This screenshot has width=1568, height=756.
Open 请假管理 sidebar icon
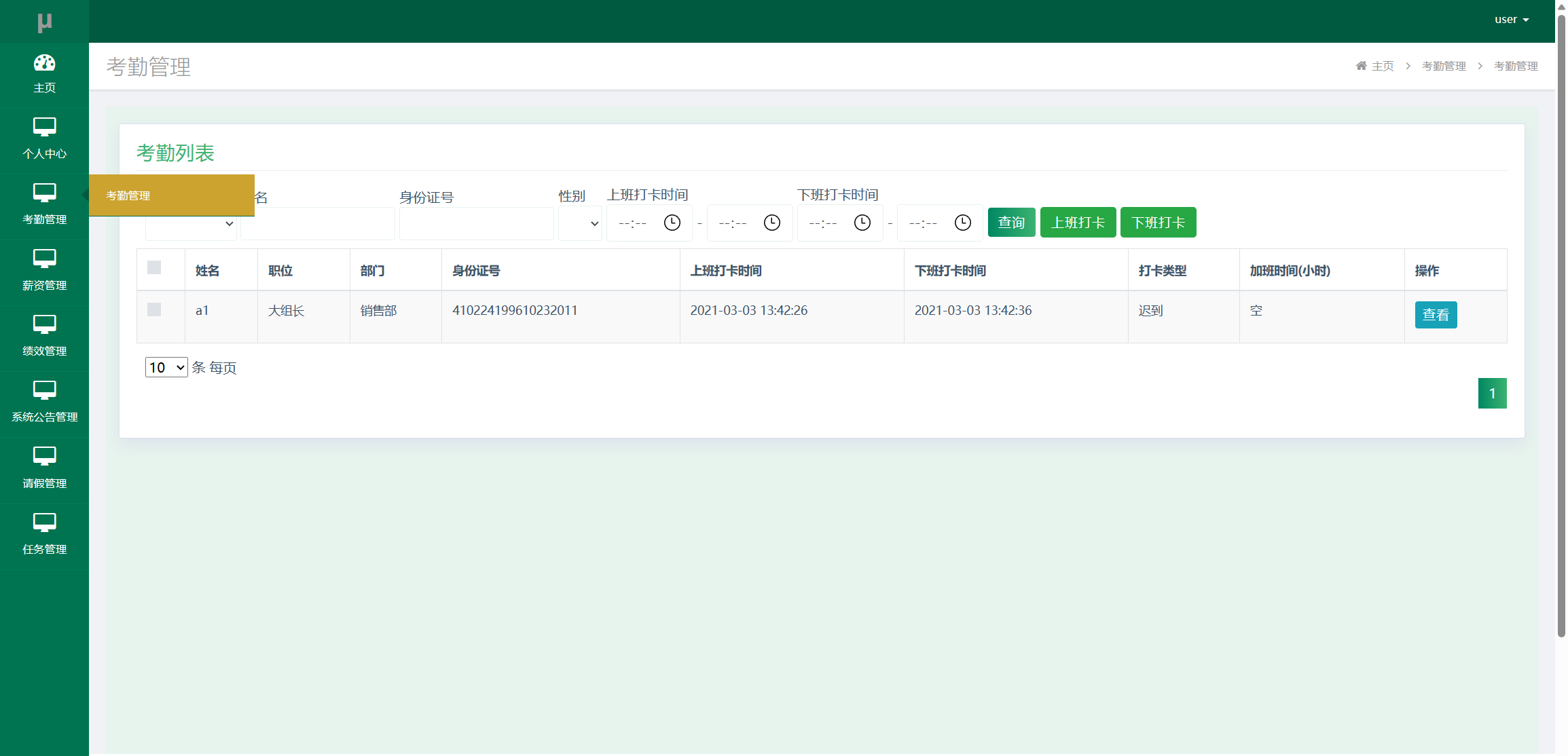pos(44,456)
